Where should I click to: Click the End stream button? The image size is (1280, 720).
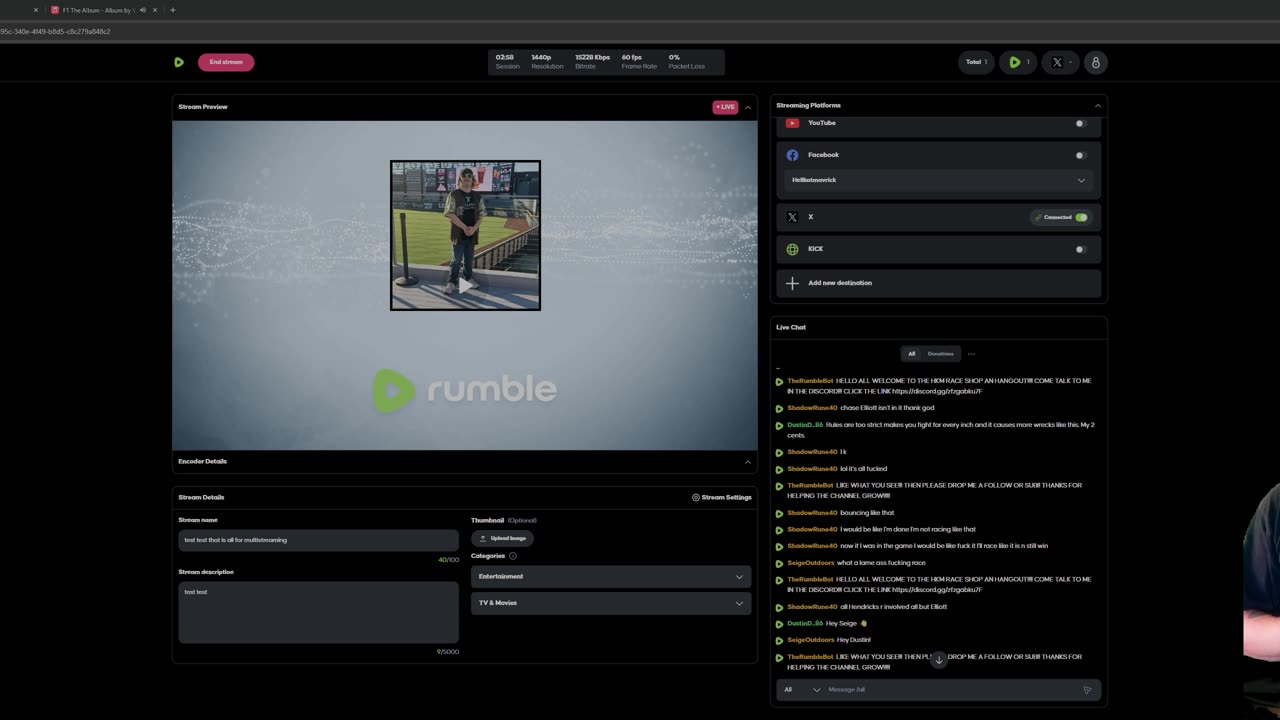click(x=226, y=62)
